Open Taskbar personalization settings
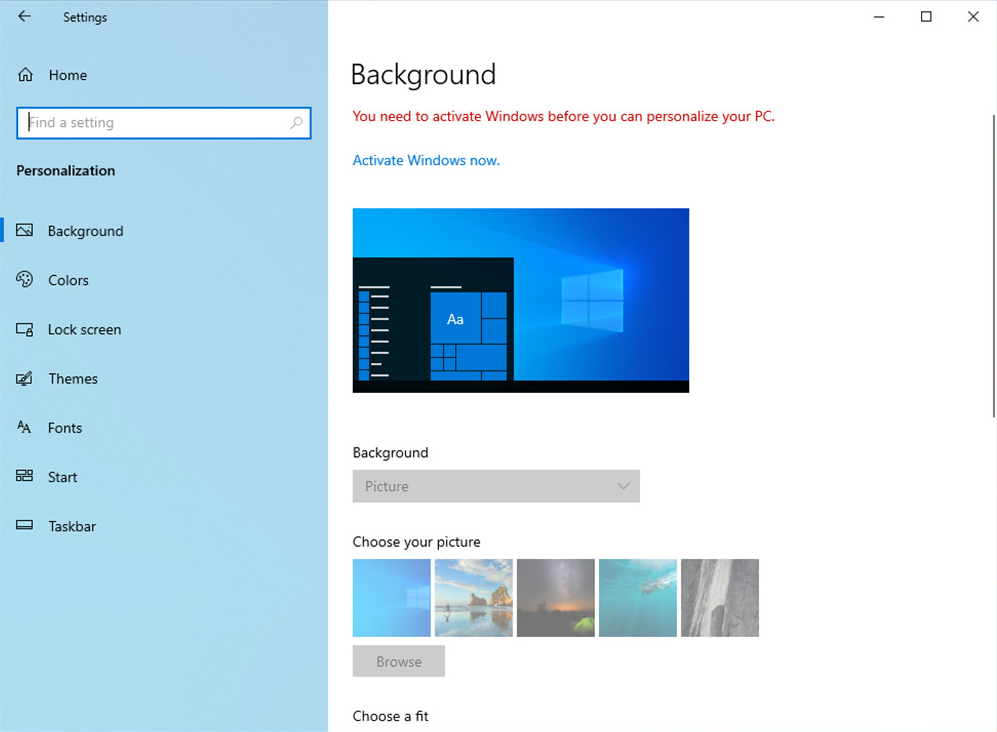This screenshot has height=732, width=997. pyautogui.click(x=72, y=526)
